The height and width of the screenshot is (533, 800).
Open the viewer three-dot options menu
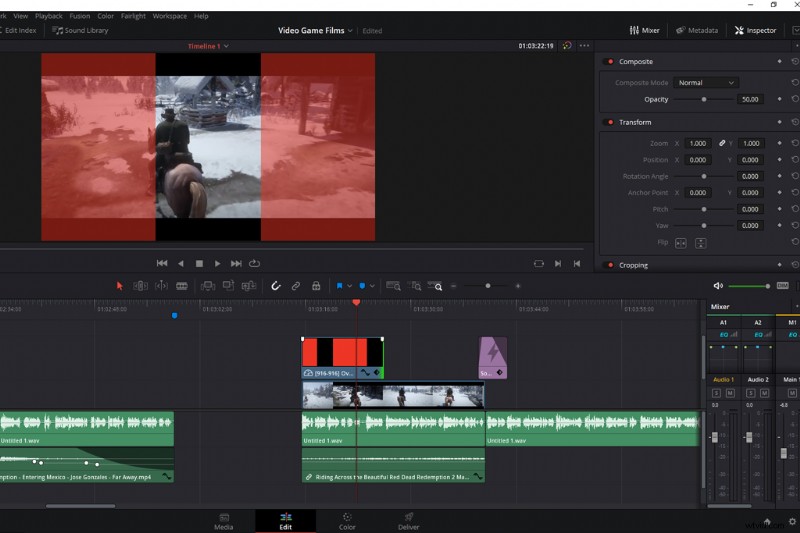point(584,45)
